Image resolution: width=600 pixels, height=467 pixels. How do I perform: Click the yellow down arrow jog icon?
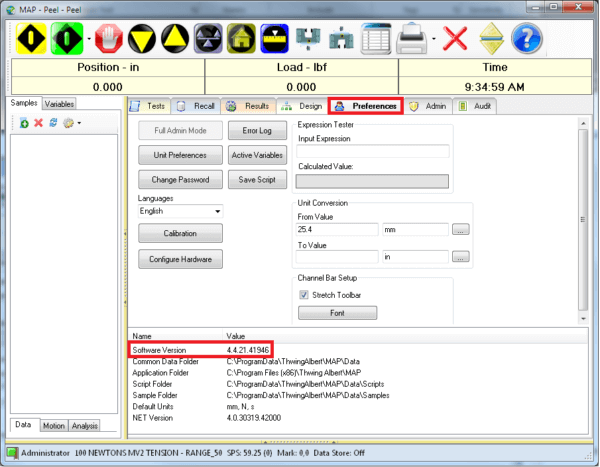[142, 38]
